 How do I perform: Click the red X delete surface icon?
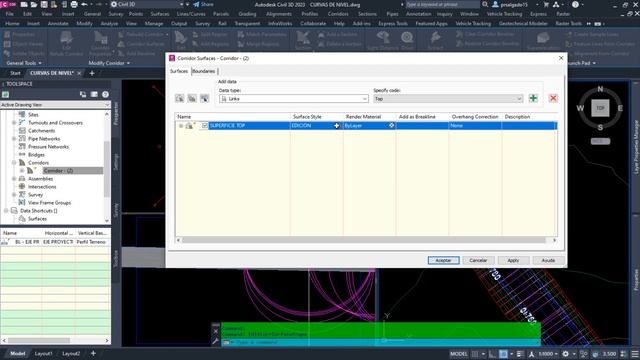[x=553, y=98]
